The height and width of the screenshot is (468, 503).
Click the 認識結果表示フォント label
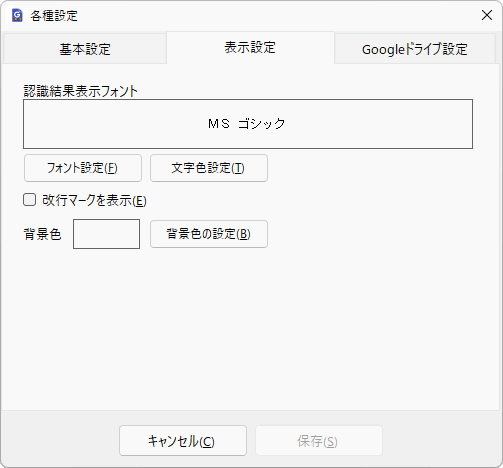[80, 91]
